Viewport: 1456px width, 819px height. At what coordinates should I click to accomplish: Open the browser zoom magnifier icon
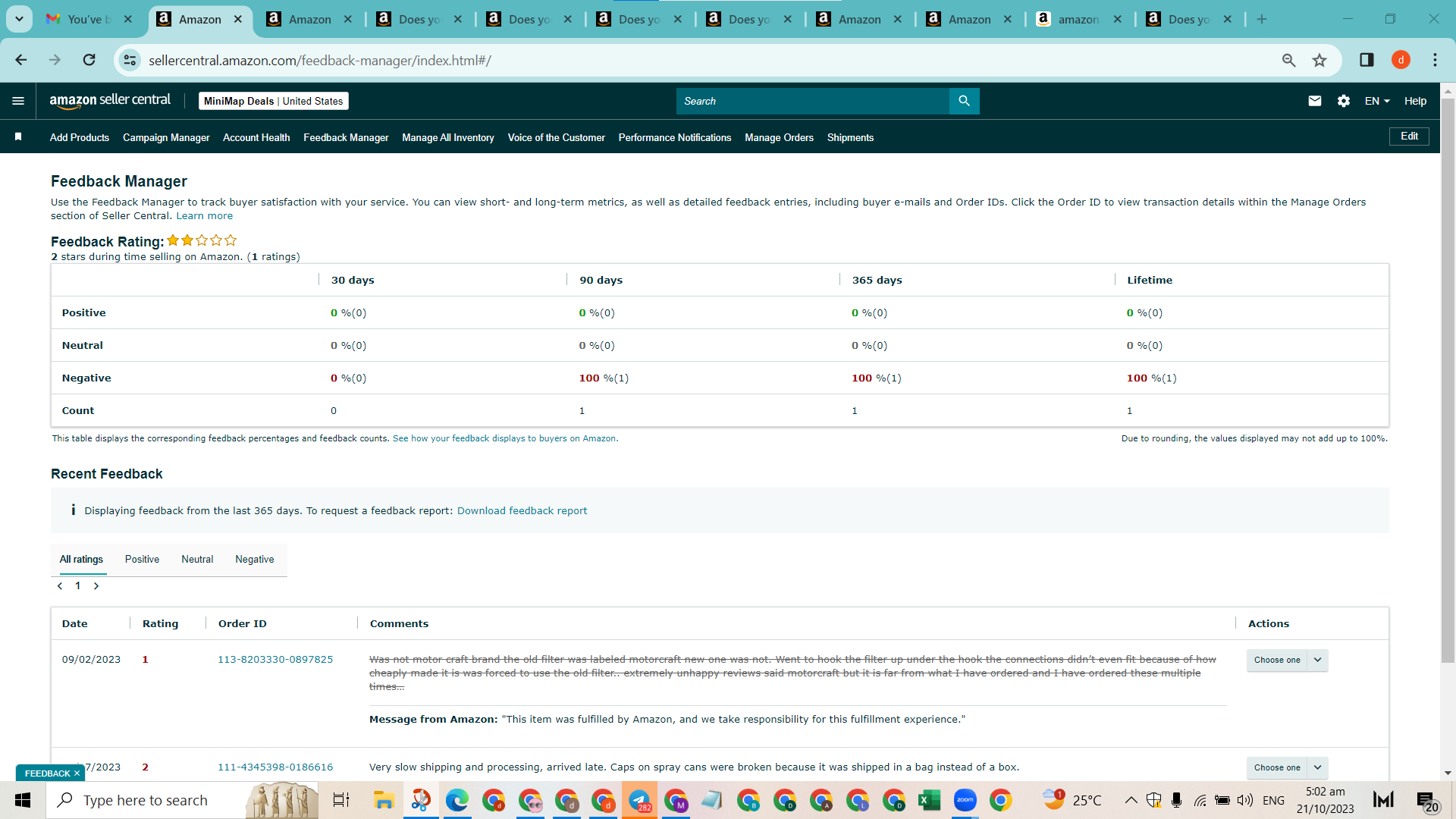(x=1288, y=60)
